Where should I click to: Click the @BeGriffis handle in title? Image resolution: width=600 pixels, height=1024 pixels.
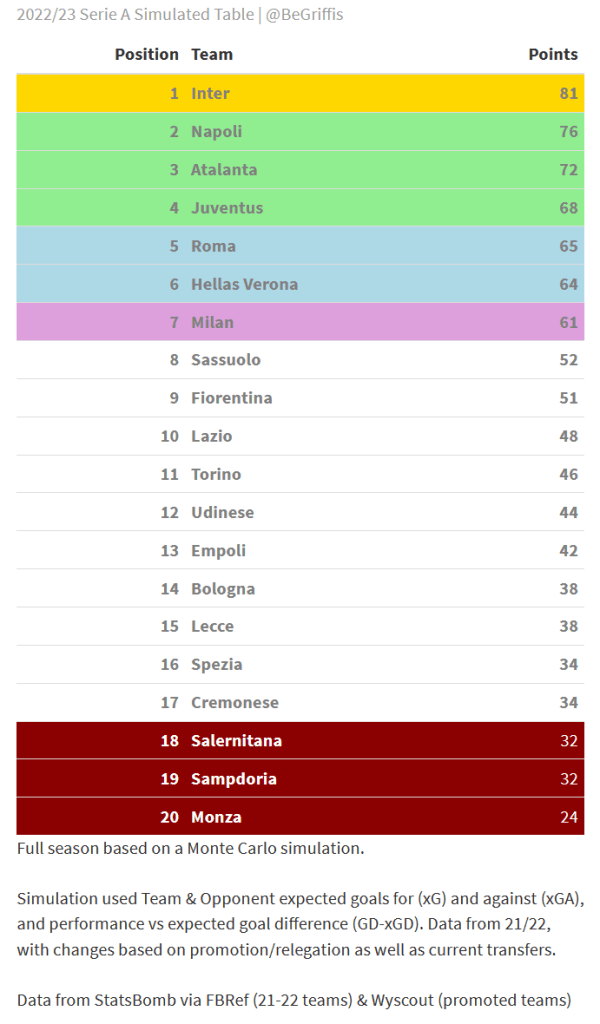click(304, 15)
